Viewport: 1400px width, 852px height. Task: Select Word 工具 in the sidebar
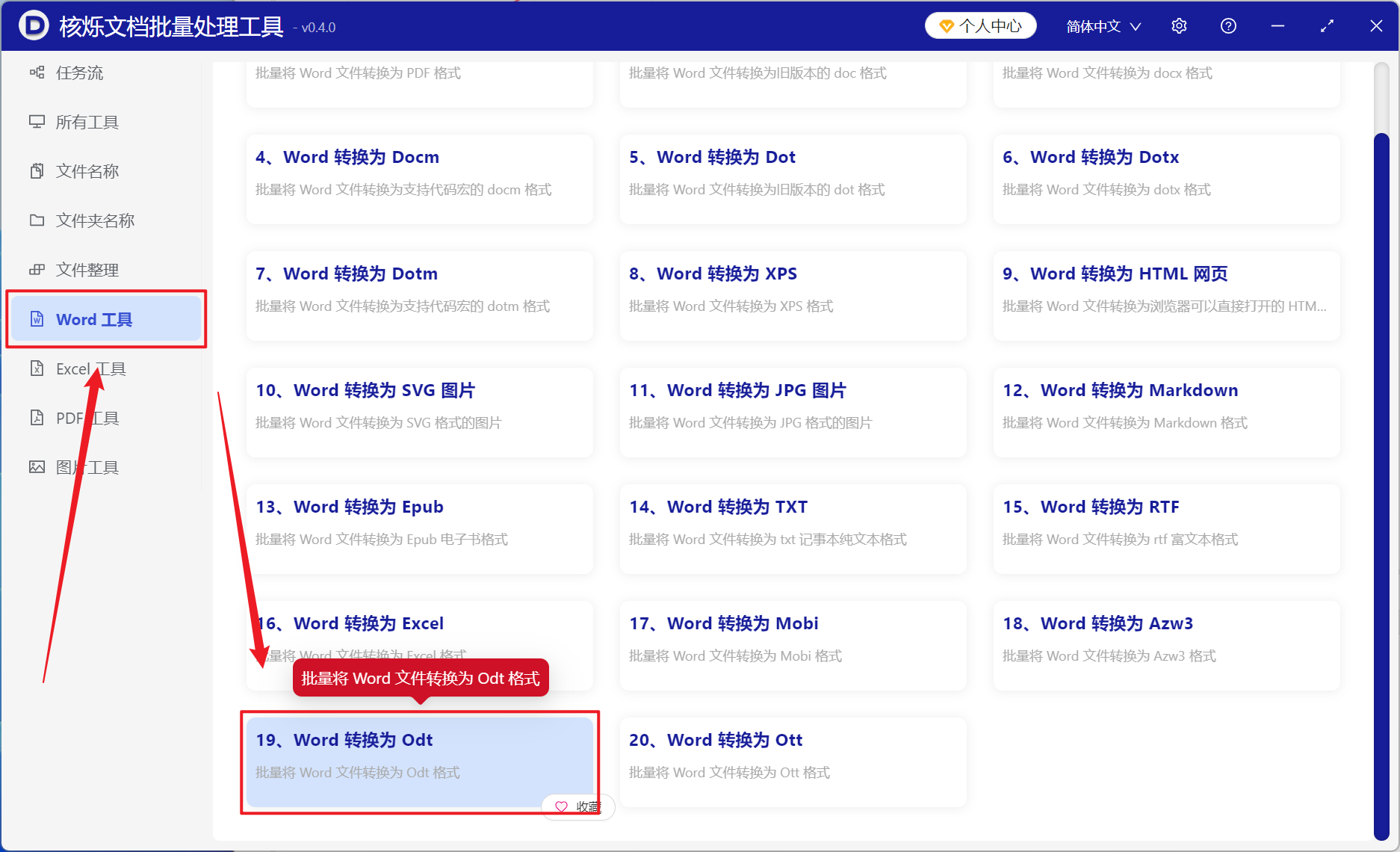(106, 319)
